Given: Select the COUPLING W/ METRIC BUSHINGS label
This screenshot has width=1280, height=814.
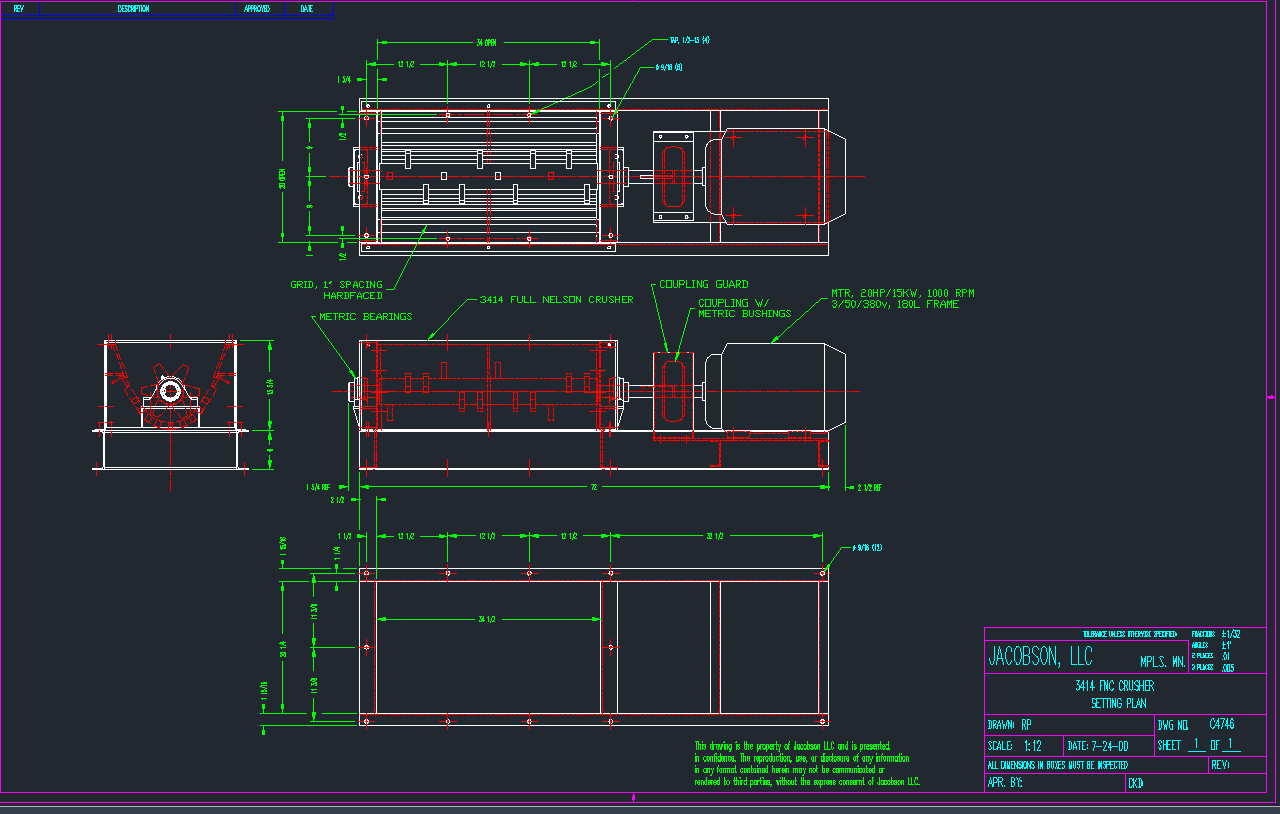Looking at the screenshot, I should (744, 308).
